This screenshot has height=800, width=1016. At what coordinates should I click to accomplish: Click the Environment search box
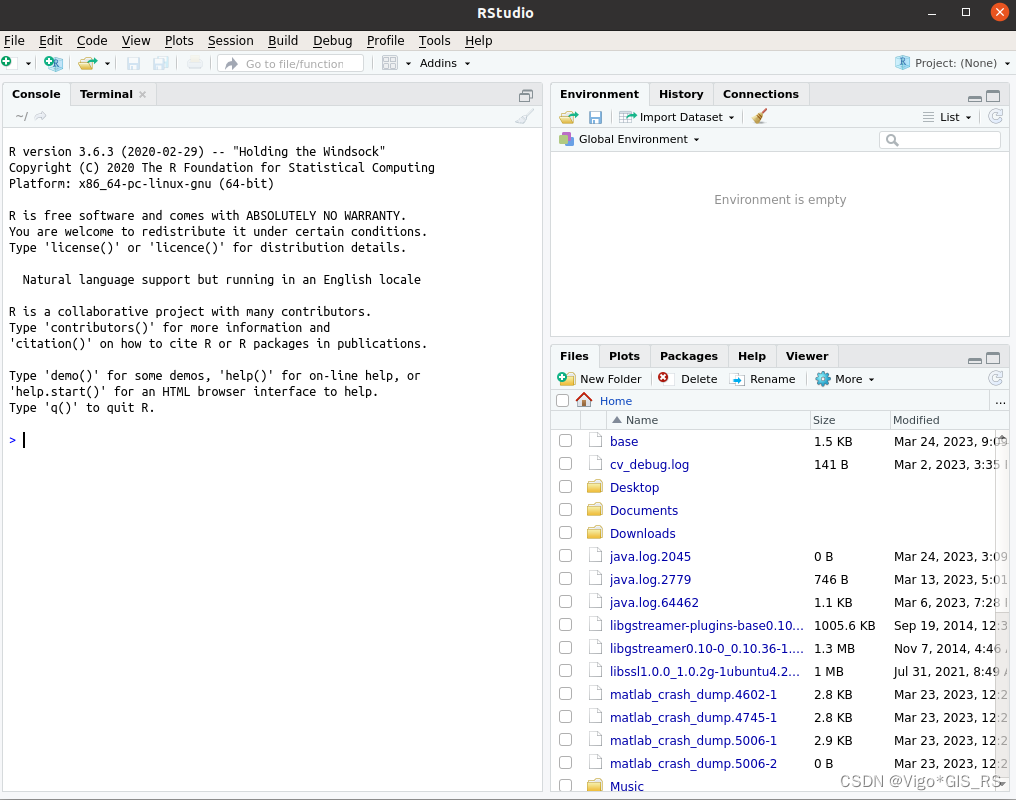940,140
